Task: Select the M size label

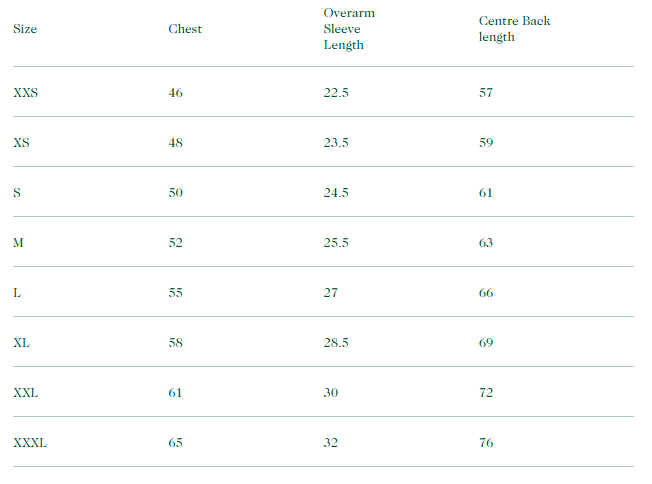Action: 18,243
